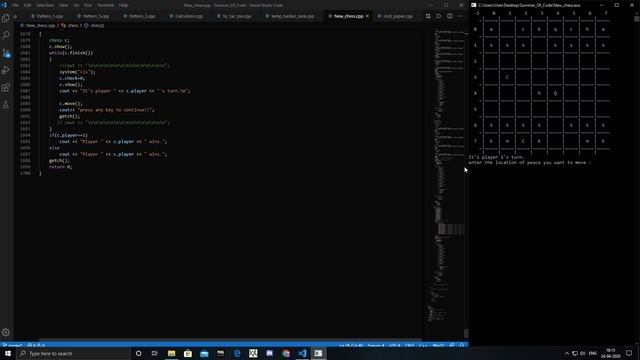Open the Explorer view in activity bar

(6, 18)
